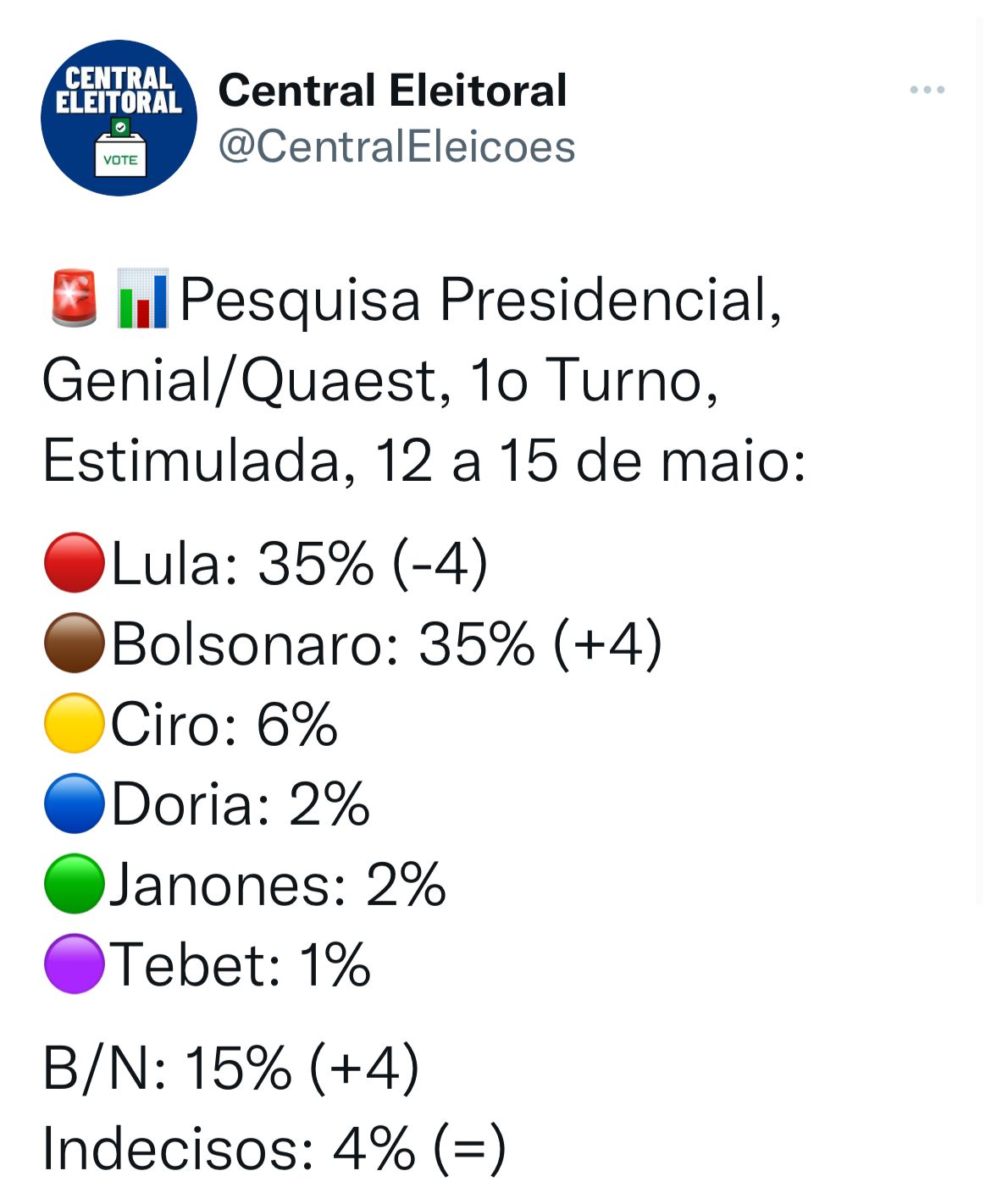Click the B/N: 15% (+4) text
The width and height of the screenshot is (991, 1204).
[230, 1067]
